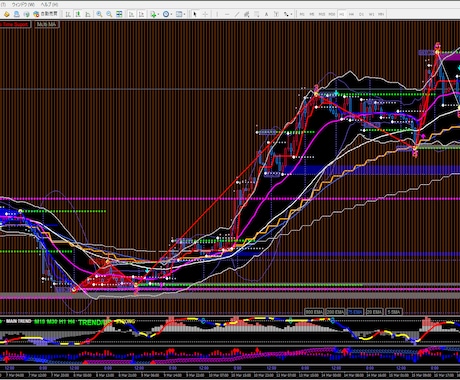This screenshot has height=380, width=460.
Task: Select the text A tool
Action: coord(266,14)
